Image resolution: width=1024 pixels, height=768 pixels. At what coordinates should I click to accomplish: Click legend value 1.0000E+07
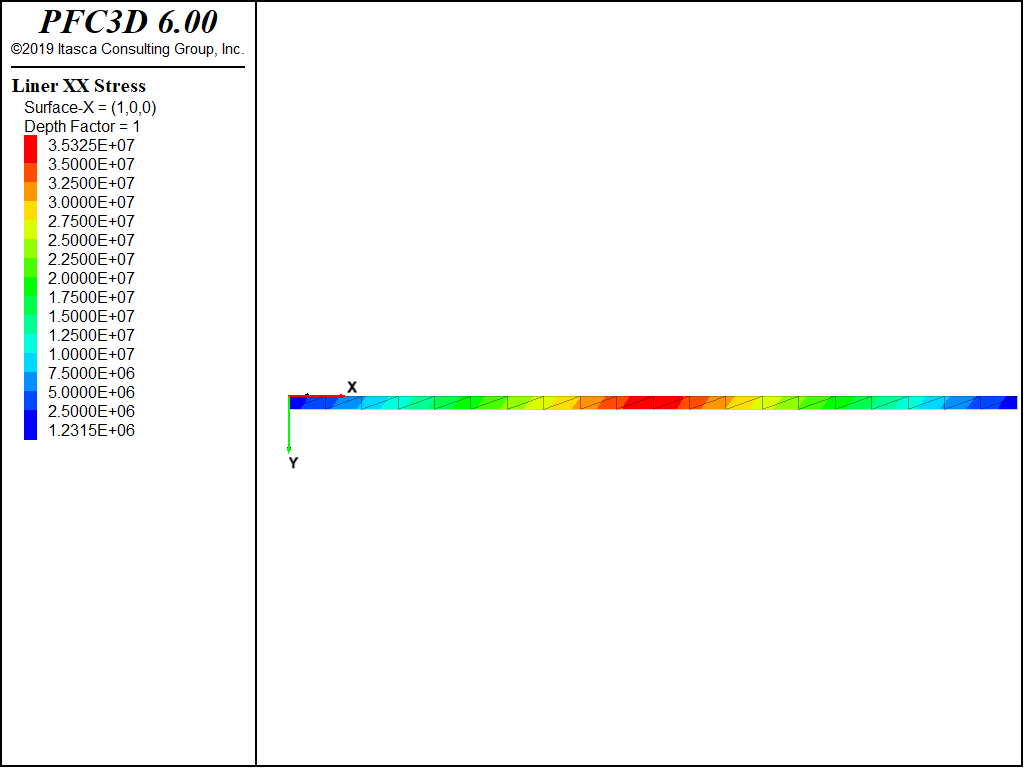coord(91,354)
